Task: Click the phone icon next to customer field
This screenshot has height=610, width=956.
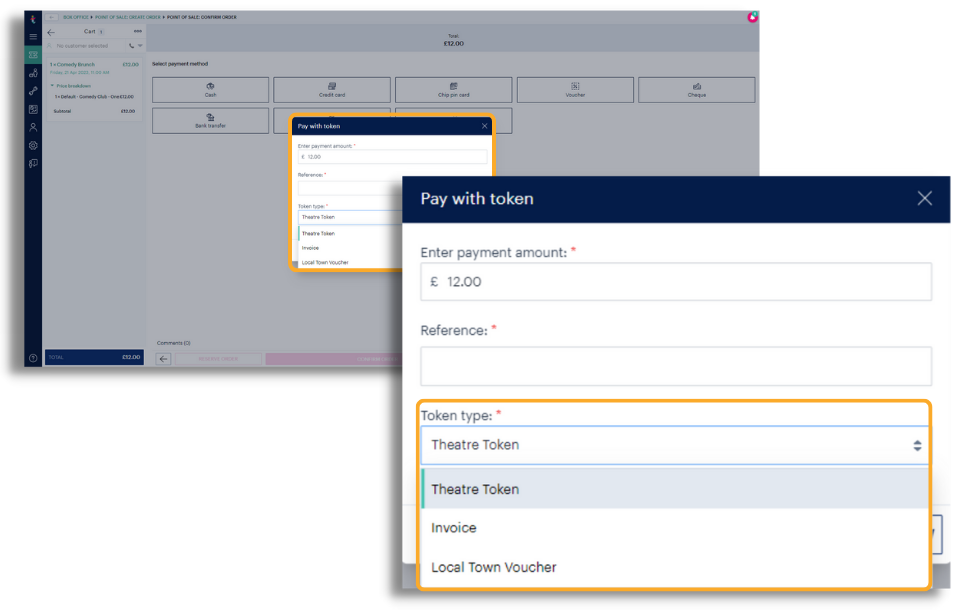Action: (x=130, y=46)
